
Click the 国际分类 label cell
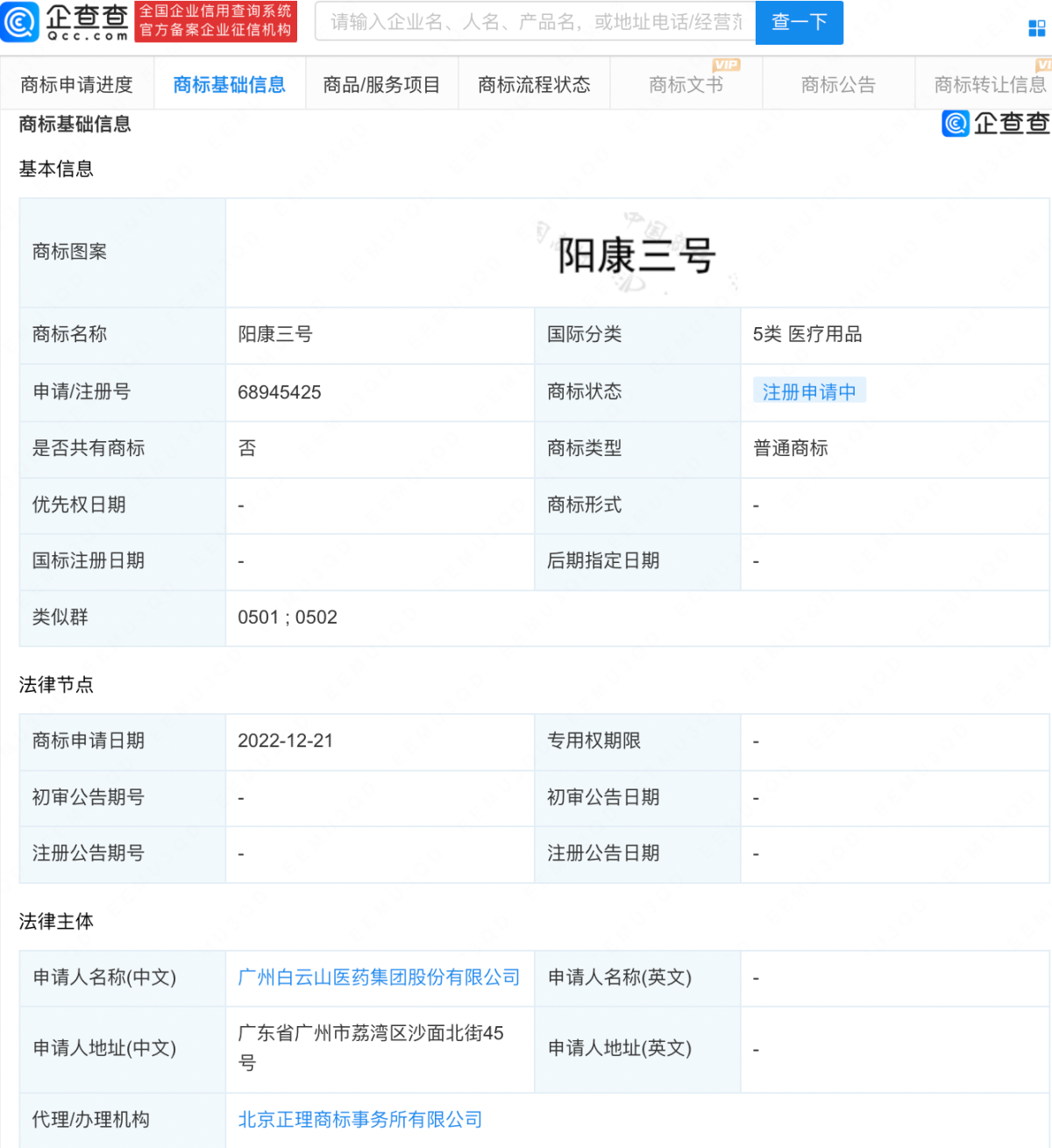[637, 335]
